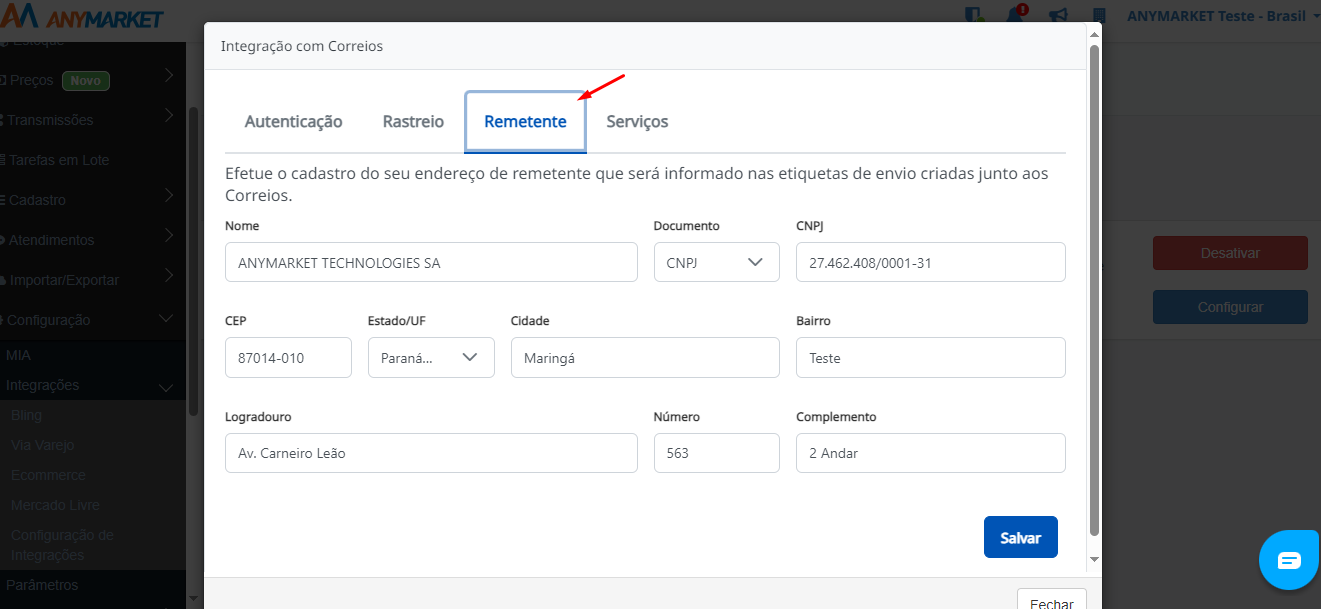Click the Nome input field
The width and height of the screenshot is (1321, 609).
431,262
